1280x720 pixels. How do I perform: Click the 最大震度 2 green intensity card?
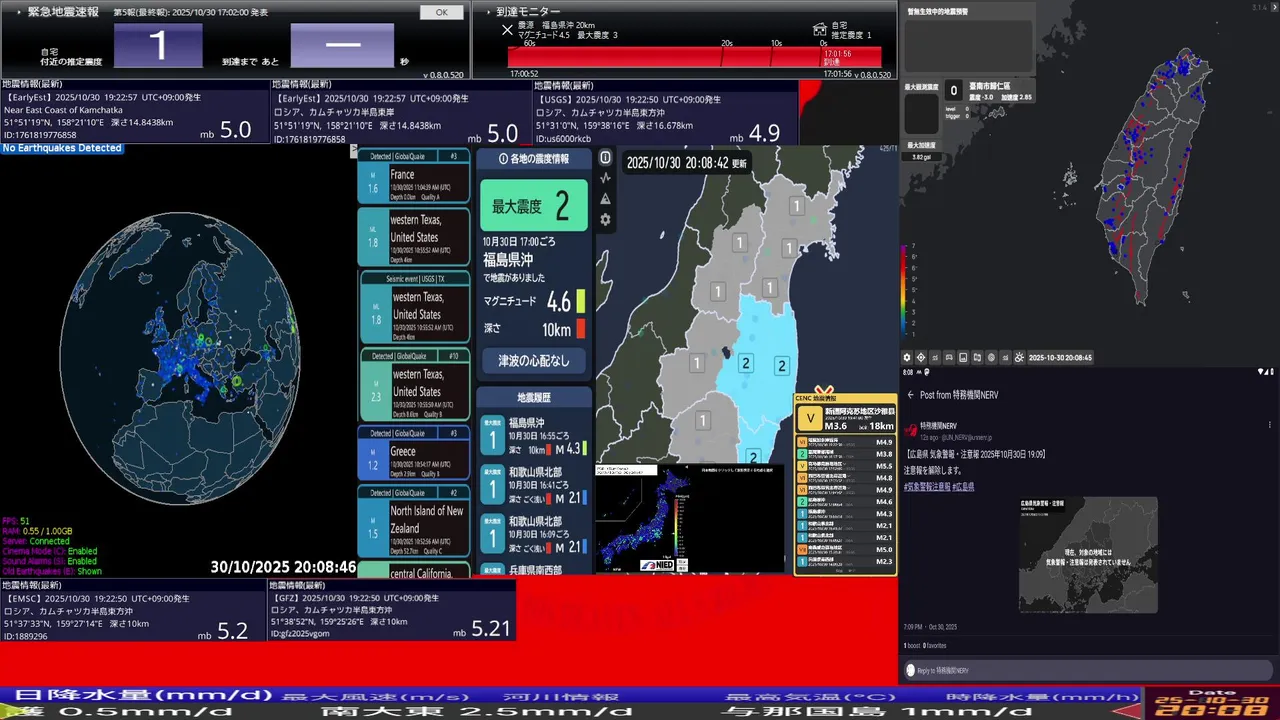[x=534, y=205]
